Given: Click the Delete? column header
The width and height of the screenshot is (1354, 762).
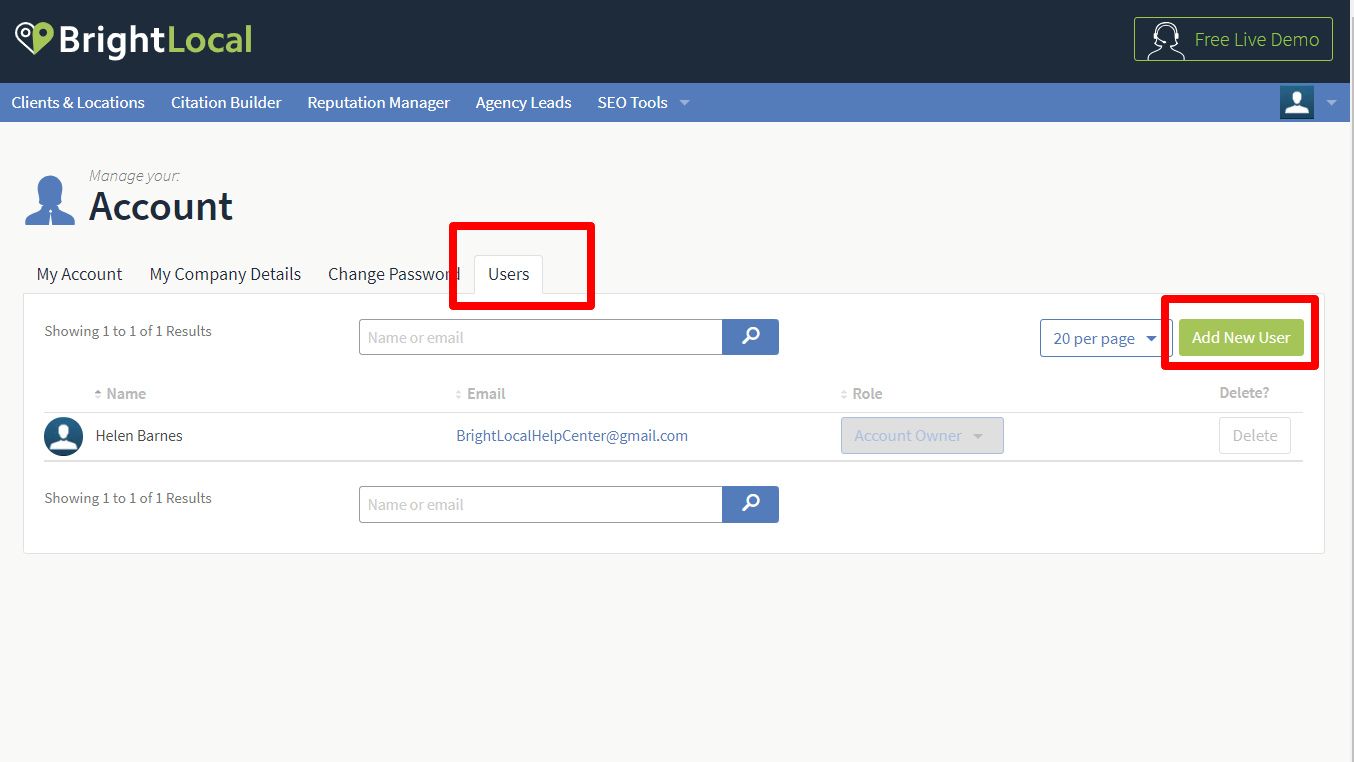Looking at the screenshot, I should (1244, 393).
